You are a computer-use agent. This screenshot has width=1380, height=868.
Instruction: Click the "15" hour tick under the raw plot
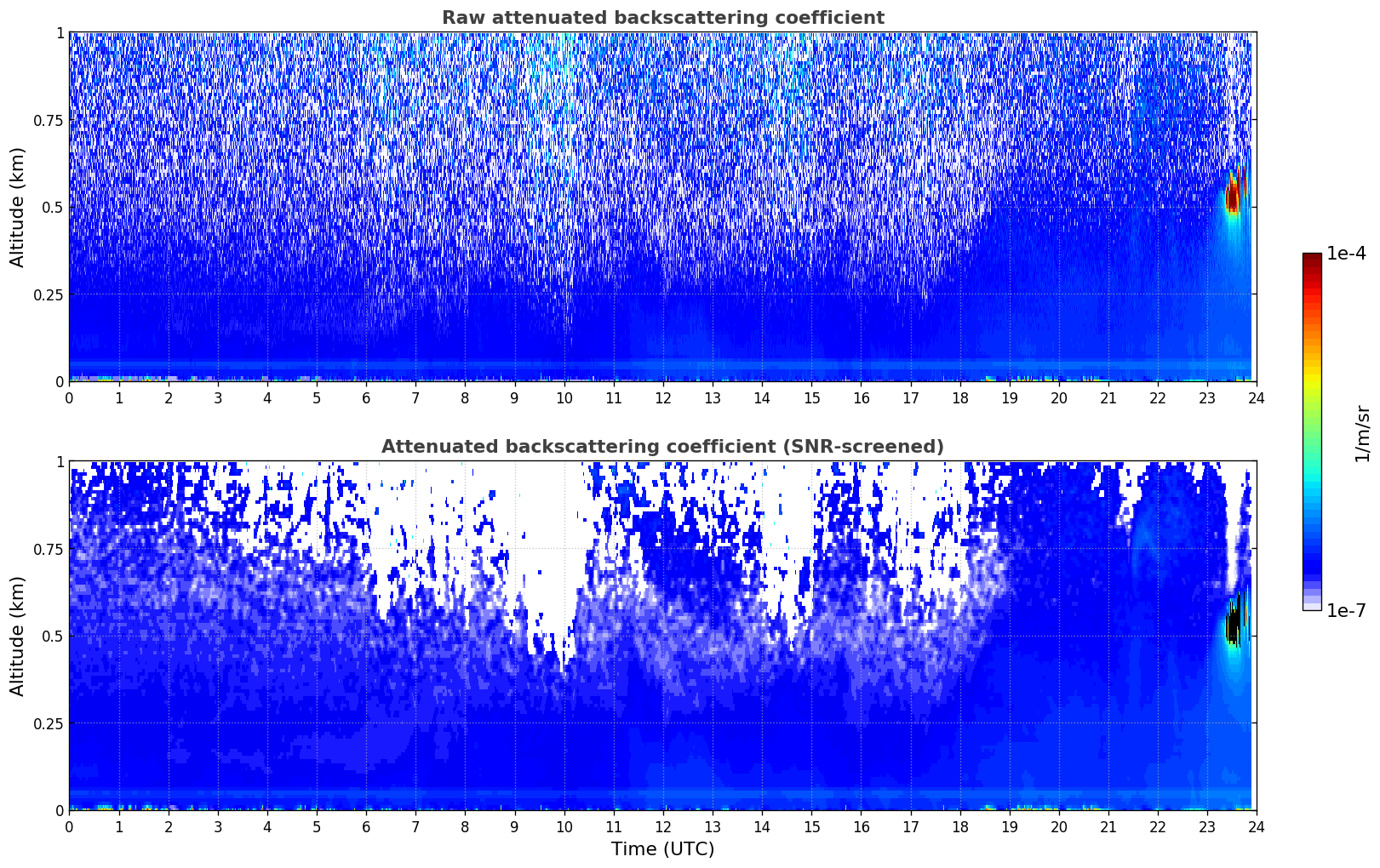[x=811, y=397]
